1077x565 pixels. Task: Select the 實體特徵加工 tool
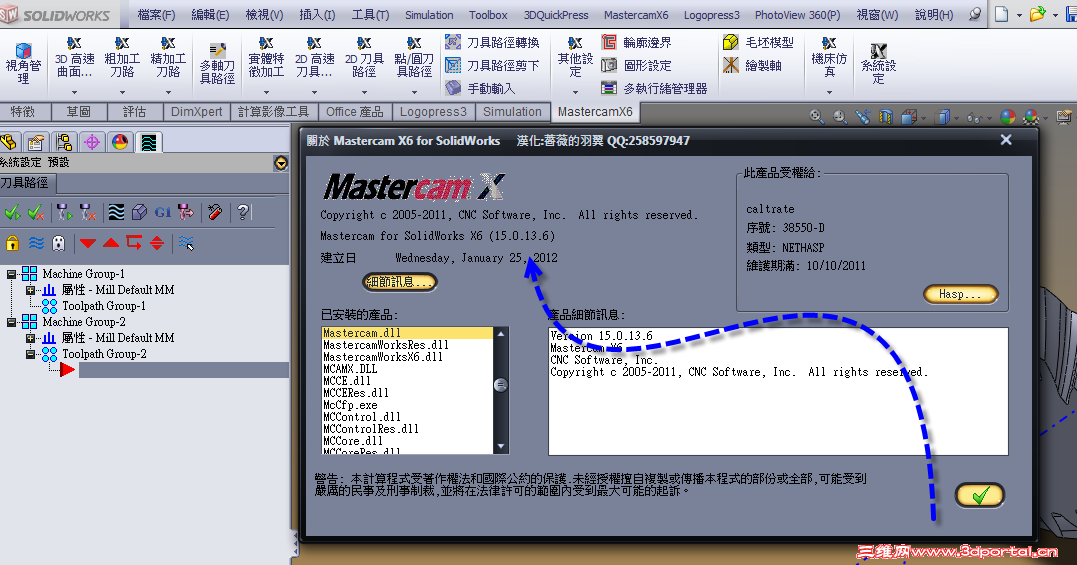266,58
